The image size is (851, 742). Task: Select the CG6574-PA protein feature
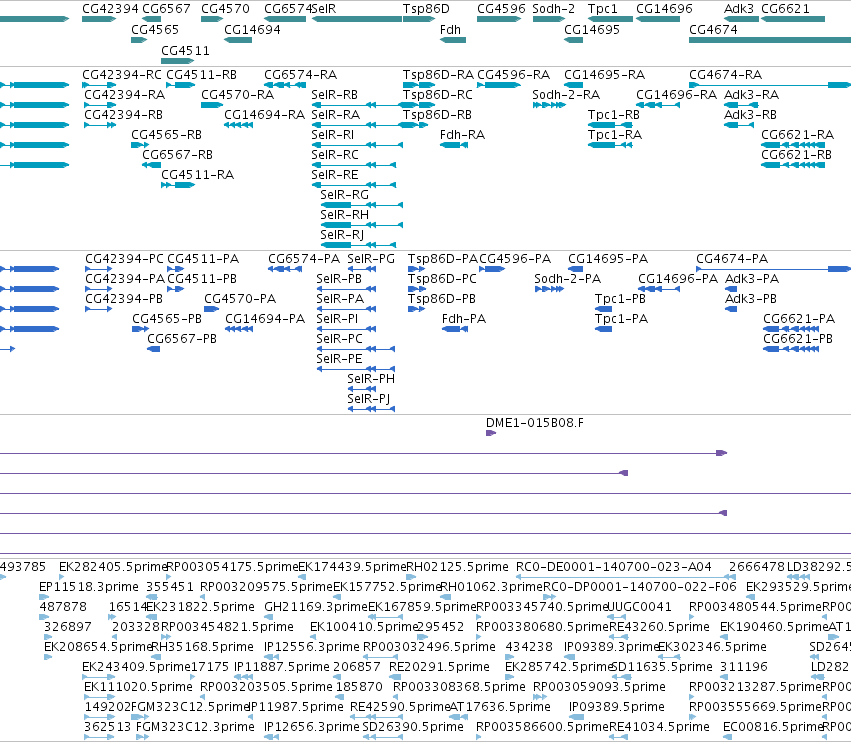[285, 269]
